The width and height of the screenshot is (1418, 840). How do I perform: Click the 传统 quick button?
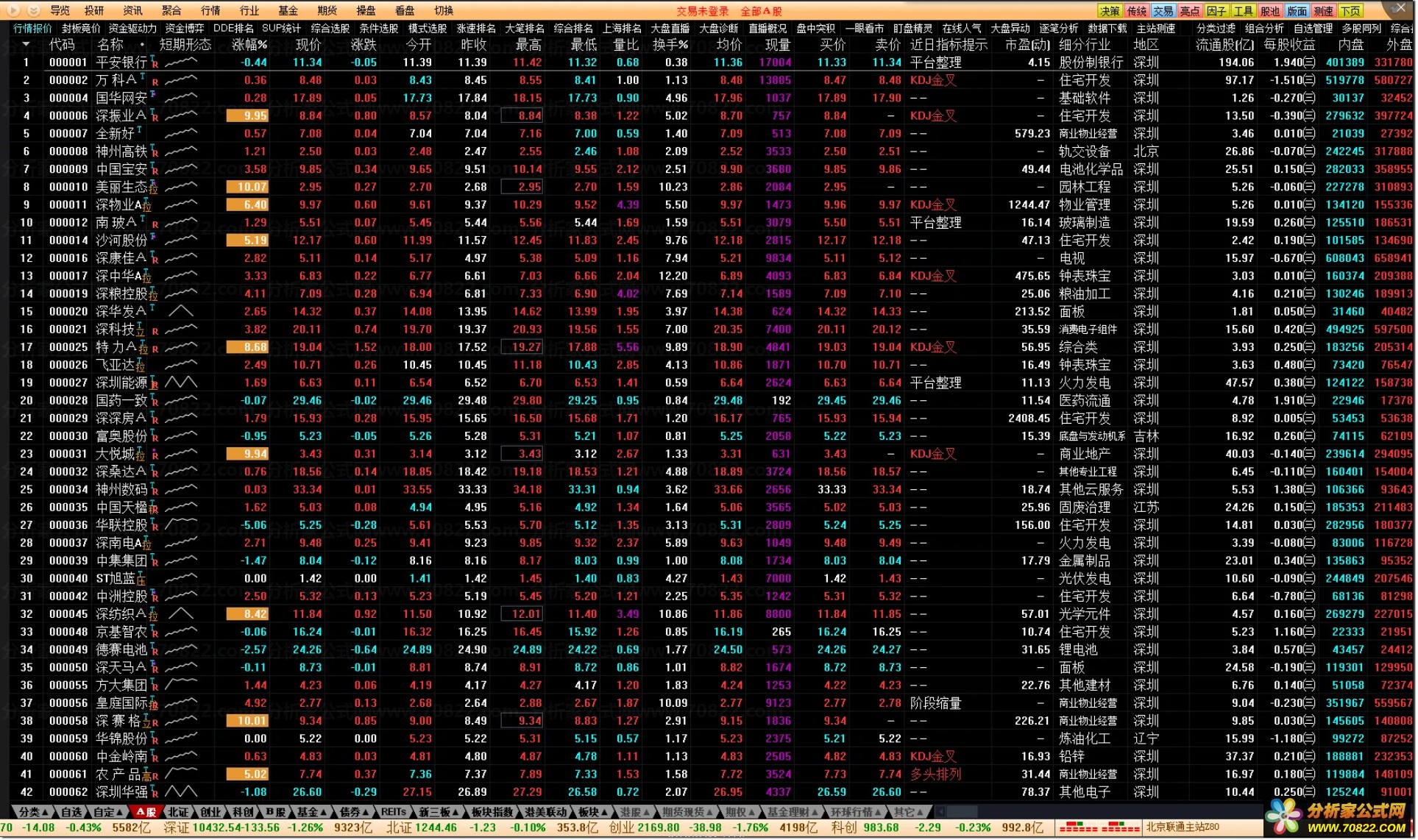coord(1137,10)
